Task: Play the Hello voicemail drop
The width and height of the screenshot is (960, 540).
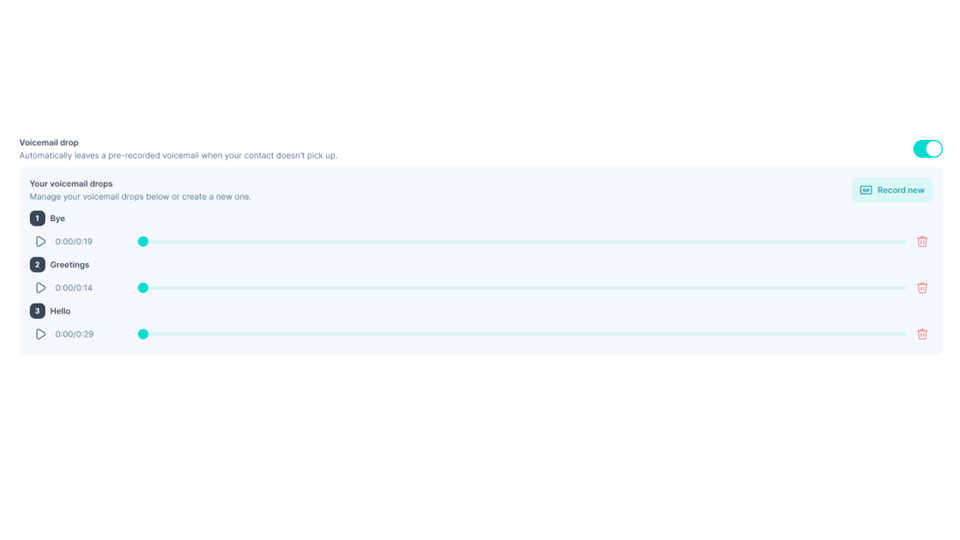Action: coord(40,334)
